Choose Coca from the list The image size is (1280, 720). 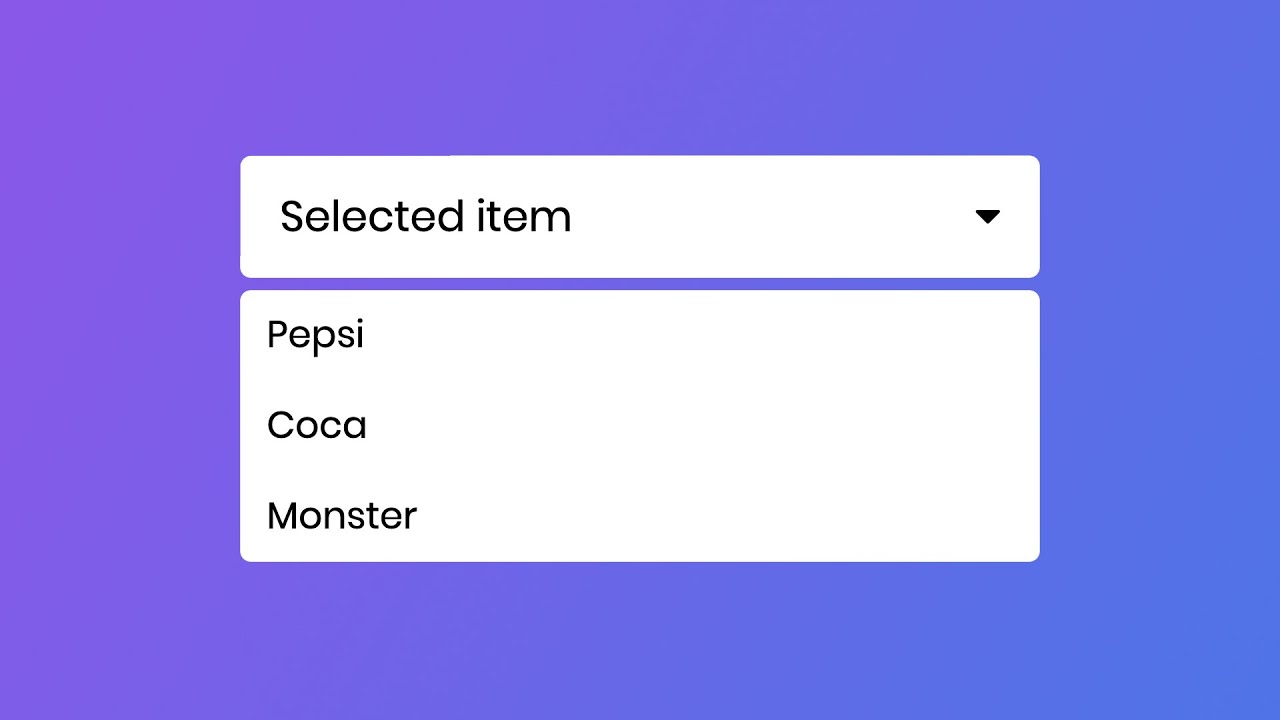pos(317,426)
